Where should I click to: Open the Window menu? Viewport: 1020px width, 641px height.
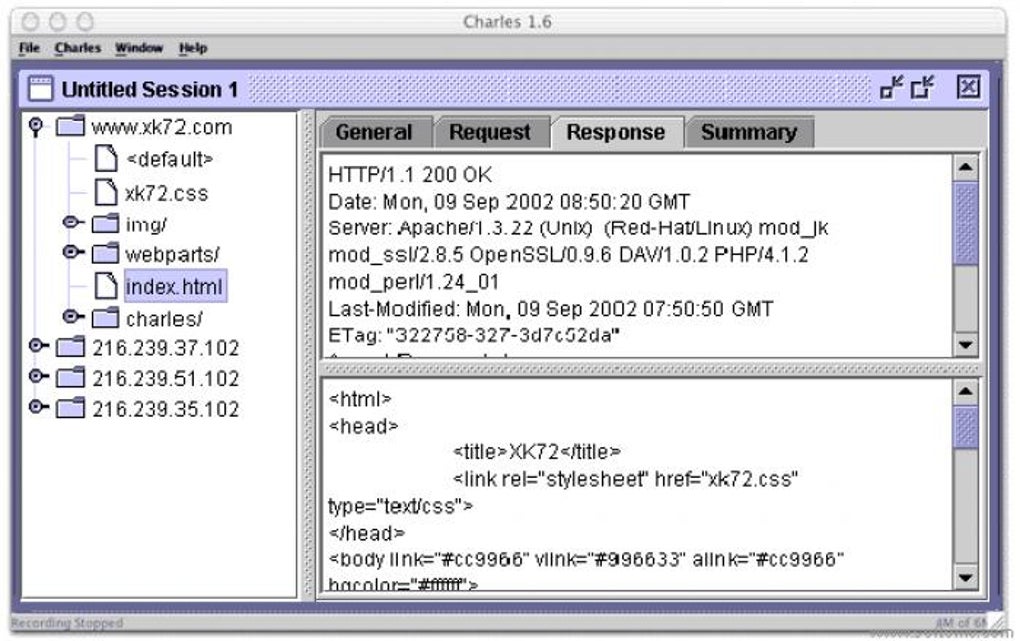point(139,48)
